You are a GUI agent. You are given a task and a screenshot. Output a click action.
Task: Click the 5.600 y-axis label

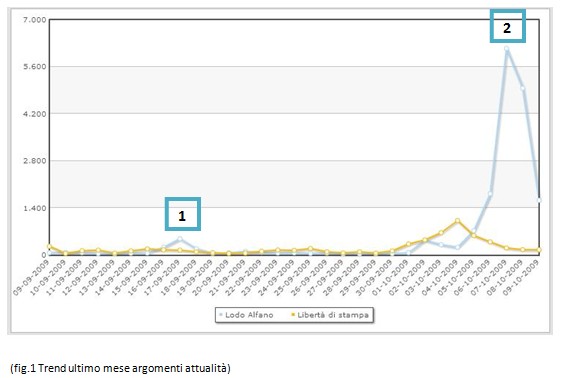click(35, 67)
